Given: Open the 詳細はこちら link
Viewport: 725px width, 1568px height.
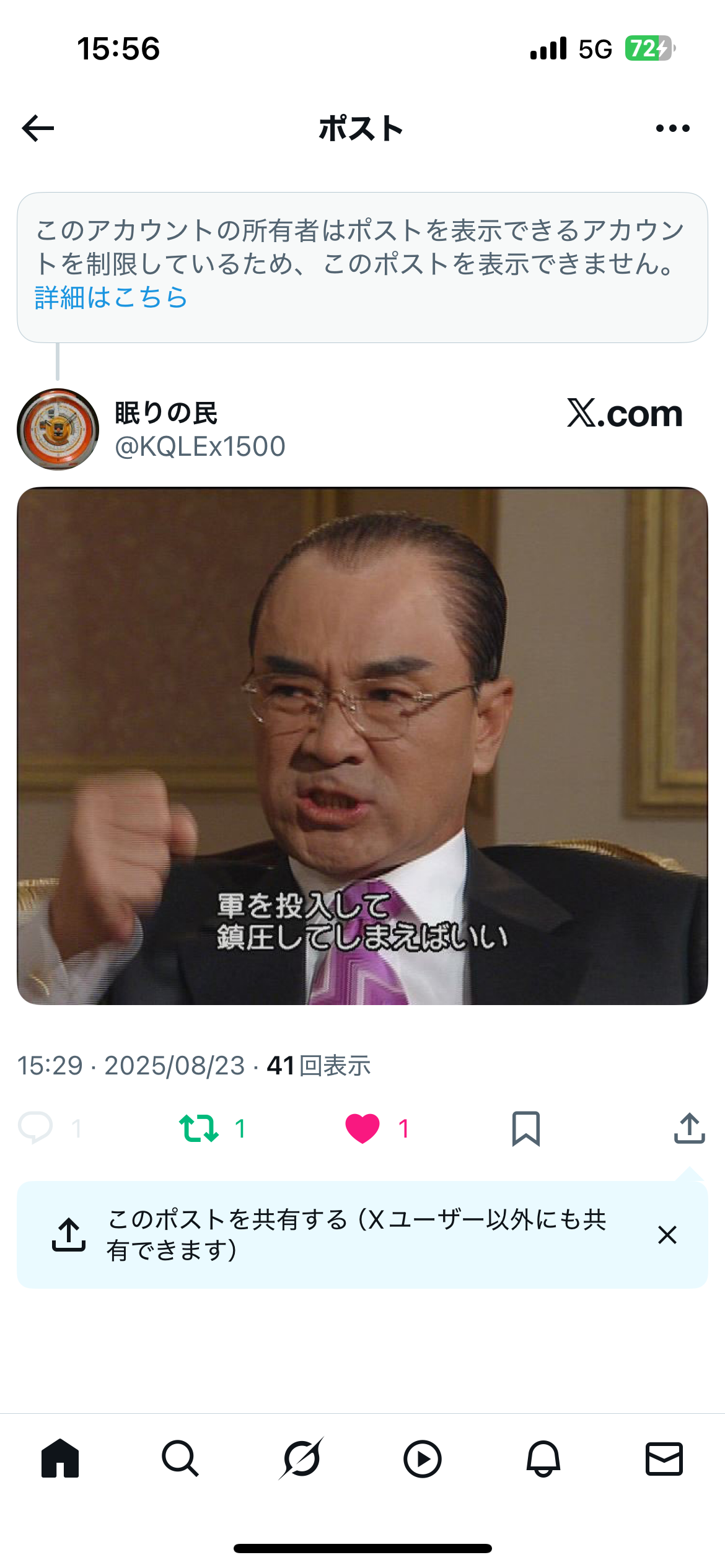Looking at the screenshot, I should click(x=111, y=297).
